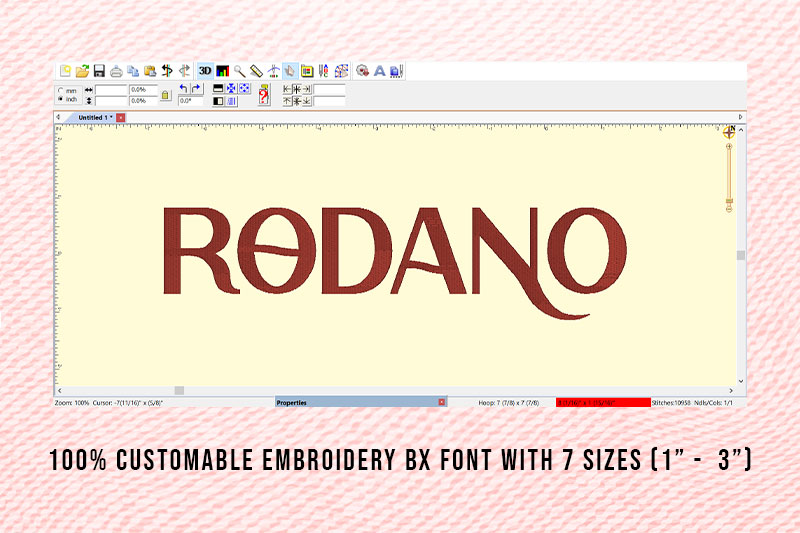800x533 pixels.
Task: Click the red design size status box
Action: pos(603,402)
